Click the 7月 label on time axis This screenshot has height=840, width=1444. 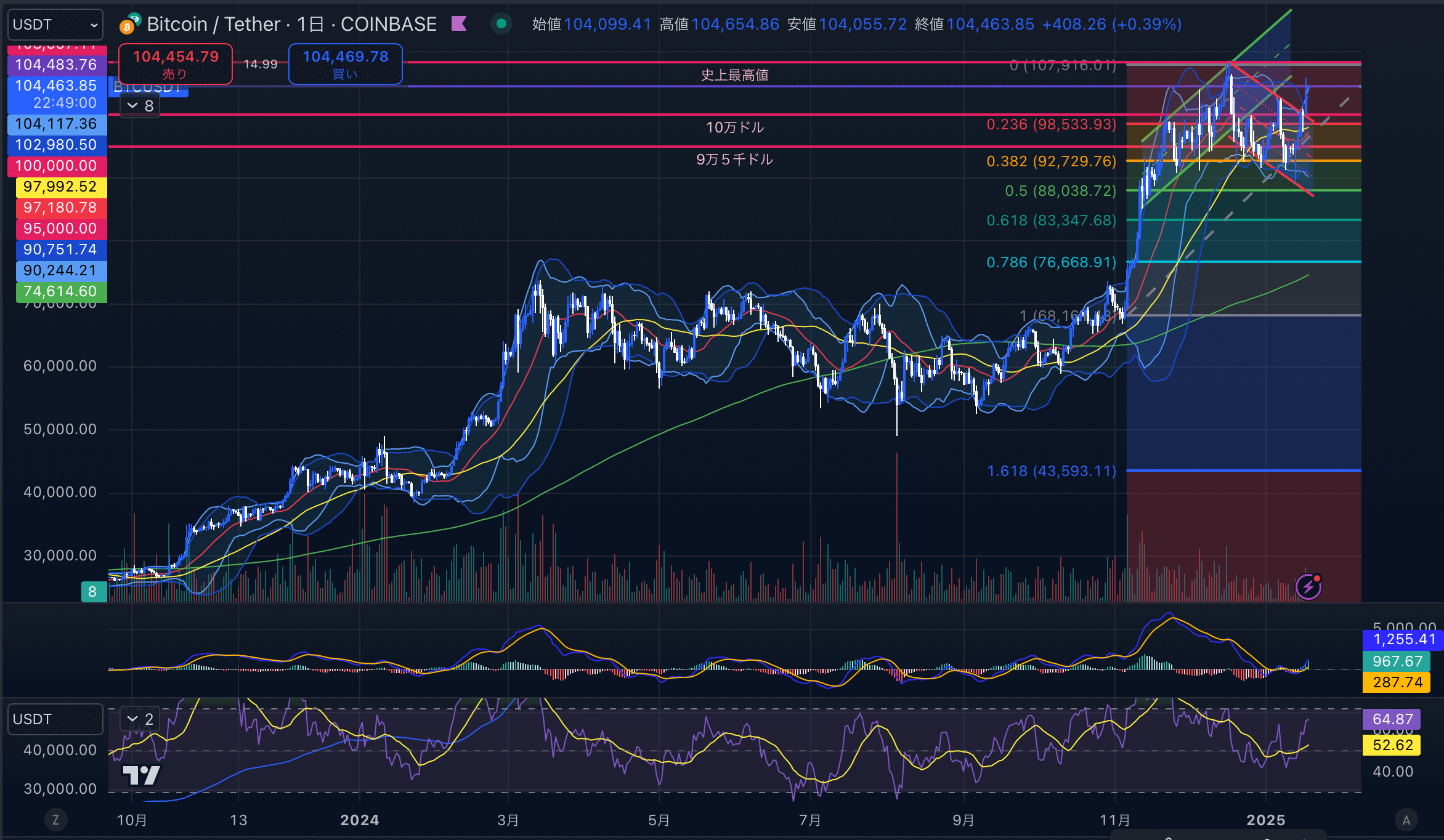pos(810,820)
